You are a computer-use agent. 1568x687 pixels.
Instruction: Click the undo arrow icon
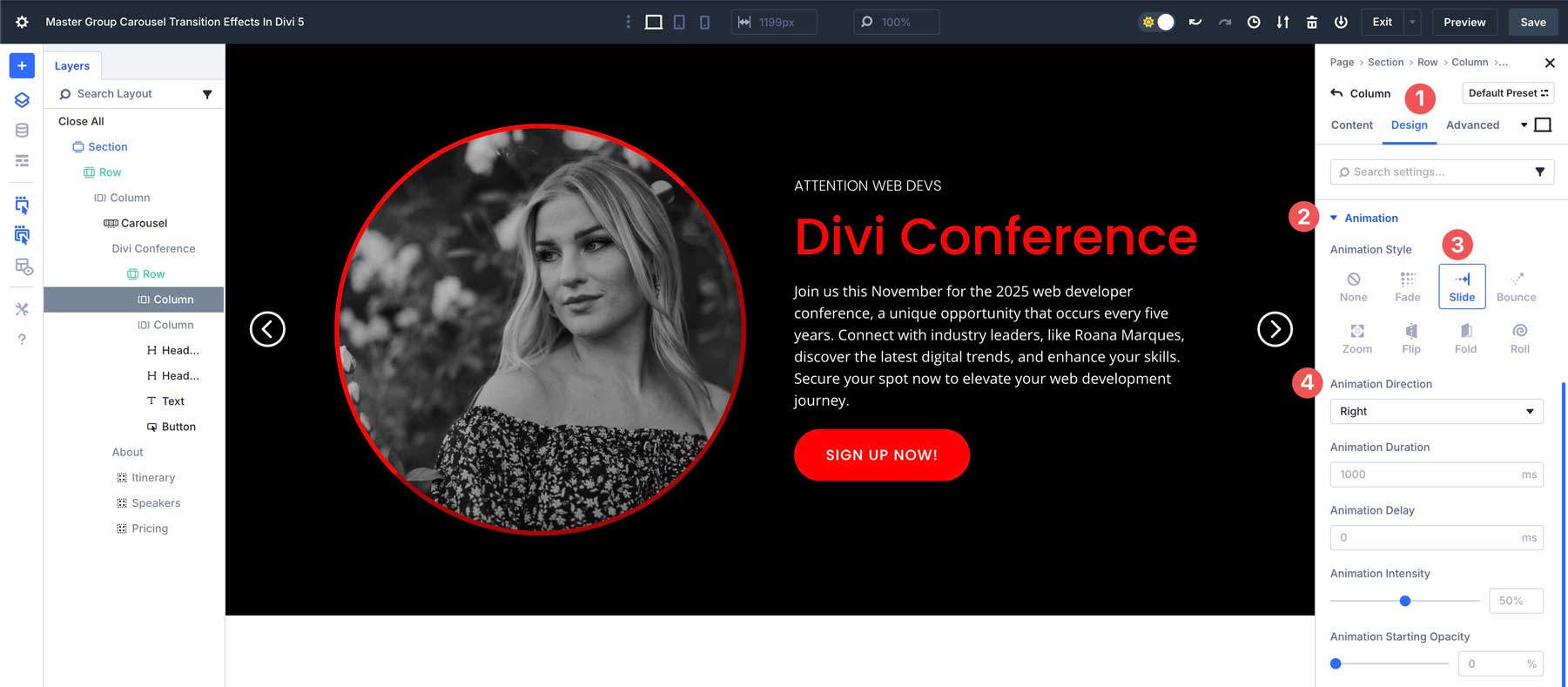(1195, 22)
